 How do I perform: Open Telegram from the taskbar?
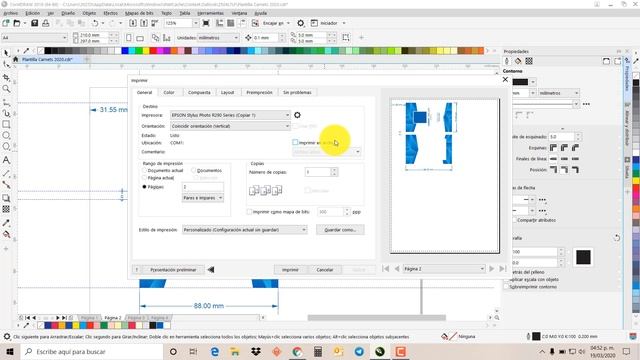(359, 351)
